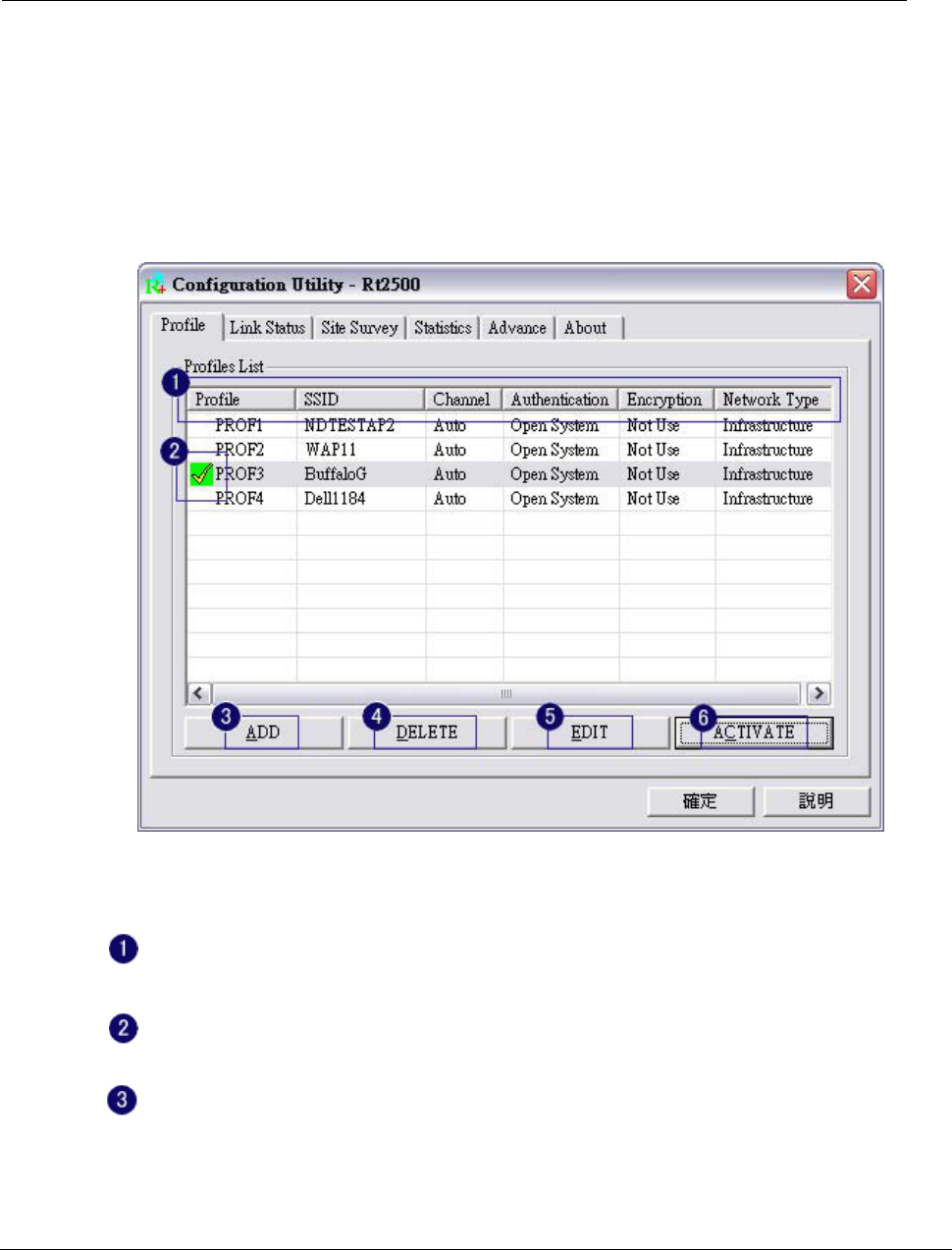Viewport: 952px width, 1250px height.
Task: Go to the Statistics tab
Action: (443, 328)
